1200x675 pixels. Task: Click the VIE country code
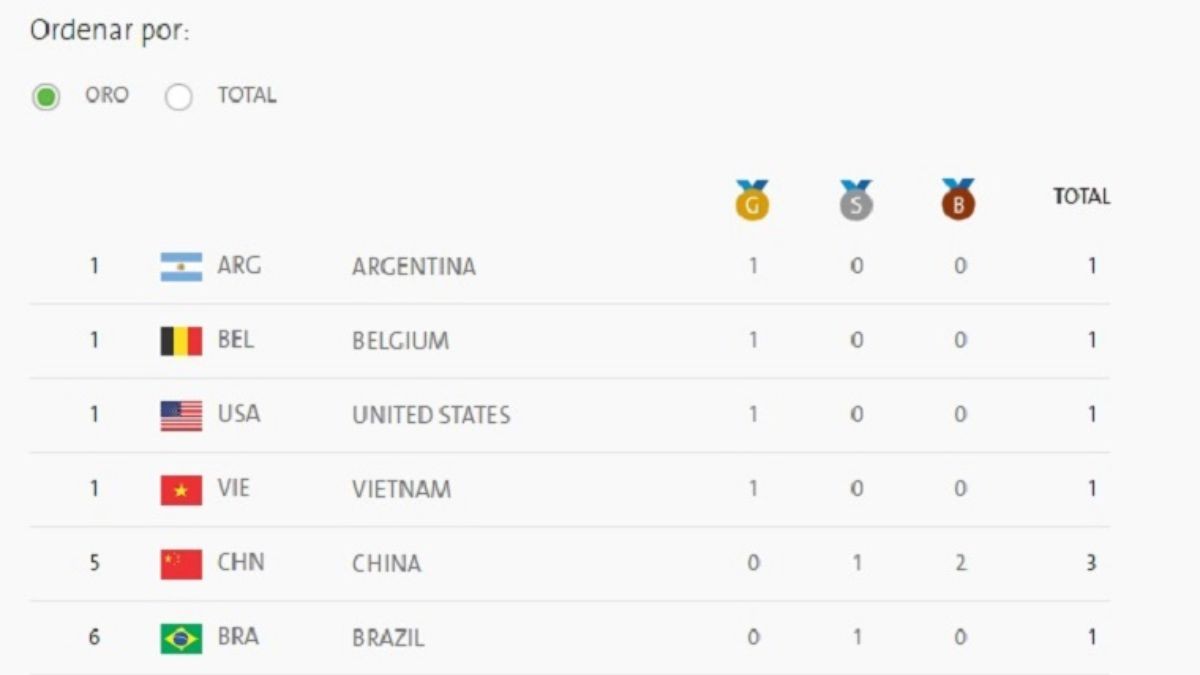234,488
